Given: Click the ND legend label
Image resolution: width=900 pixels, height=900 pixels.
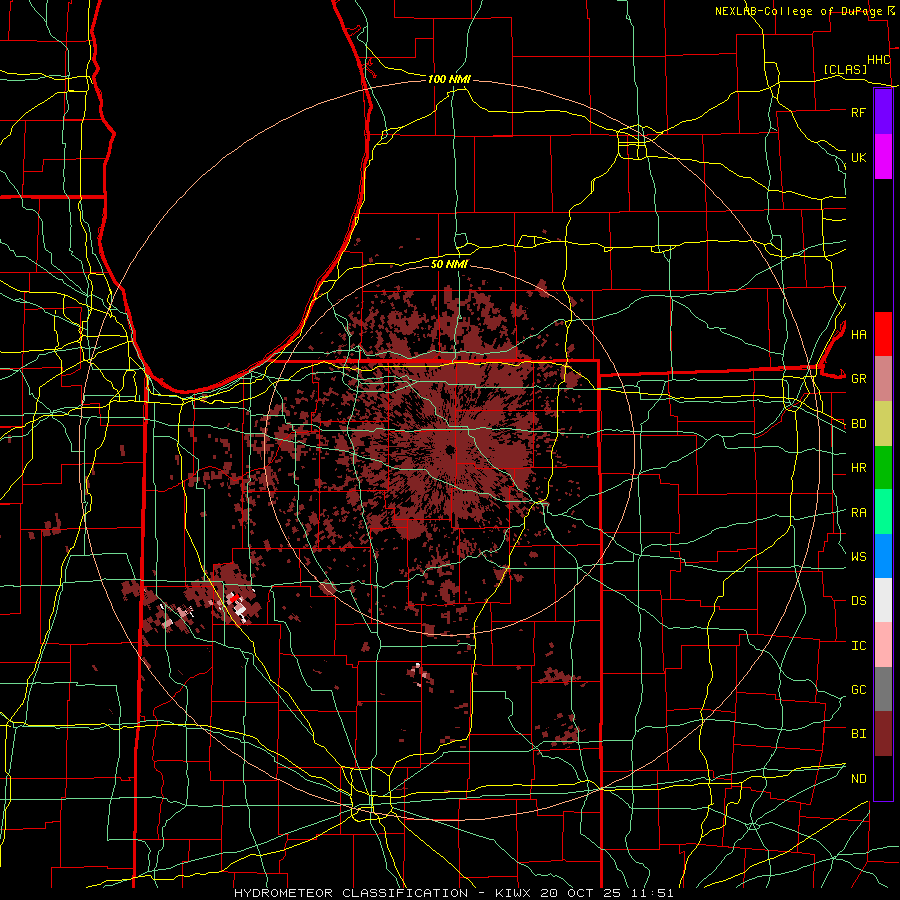Looking at the screenshot, I should point(858,779).
